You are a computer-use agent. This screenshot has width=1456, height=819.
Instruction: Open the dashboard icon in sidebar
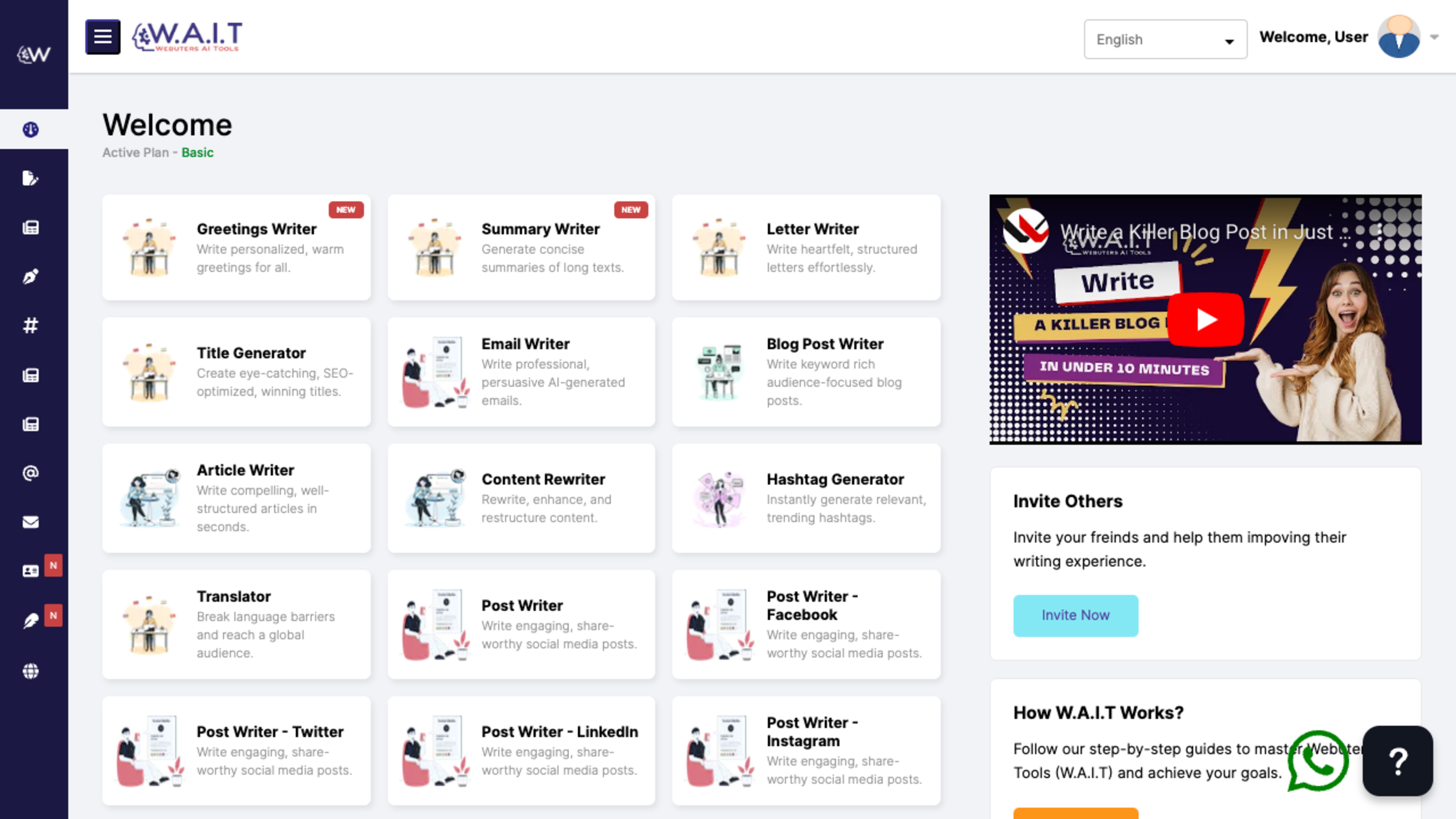pos(31,129)
